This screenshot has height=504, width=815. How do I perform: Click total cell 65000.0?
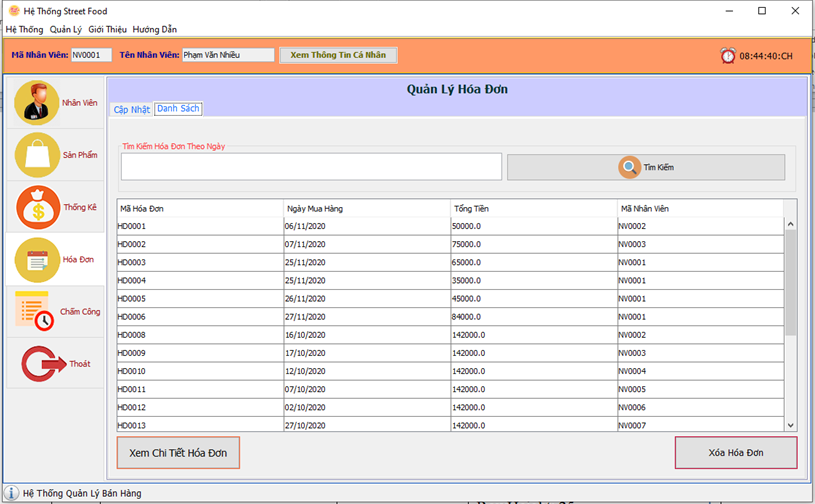[534, 262]
